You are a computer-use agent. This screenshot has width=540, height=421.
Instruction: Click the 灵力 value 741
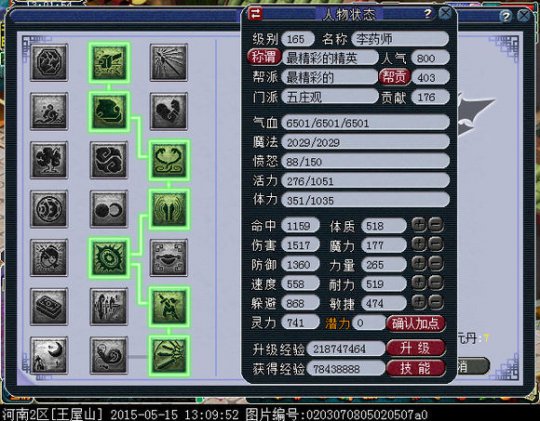point(300,322)
